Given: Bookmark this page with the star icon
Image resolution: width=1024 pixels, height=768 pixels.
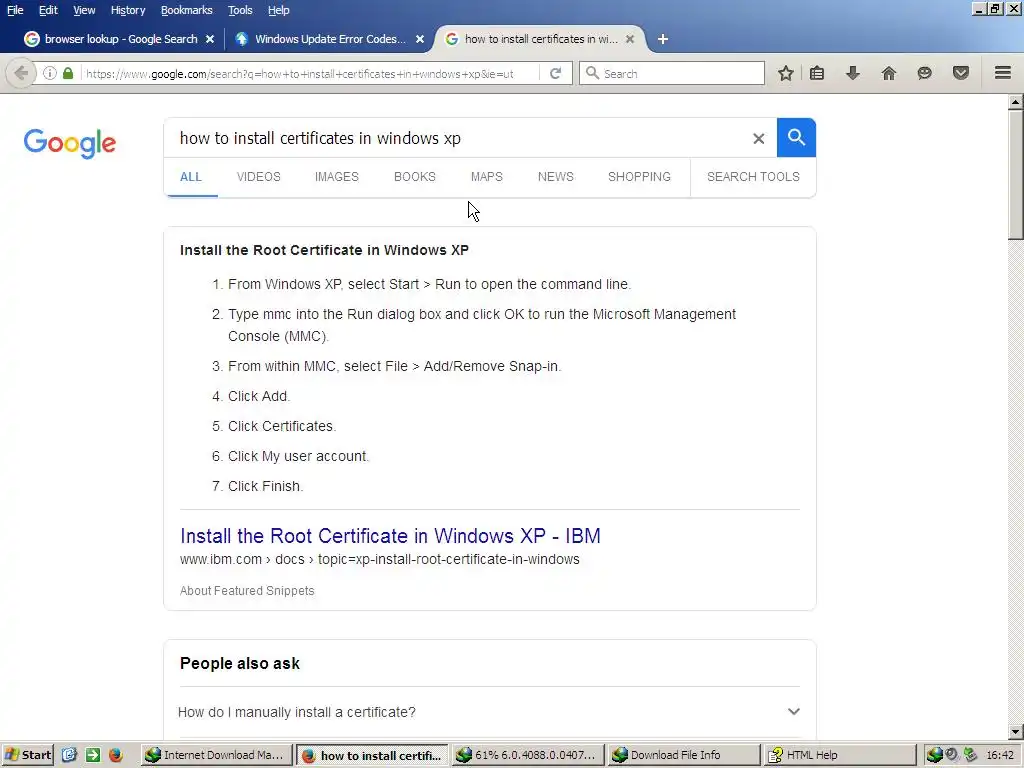Looking at the screenshot, I should click(x=786, y=73).
